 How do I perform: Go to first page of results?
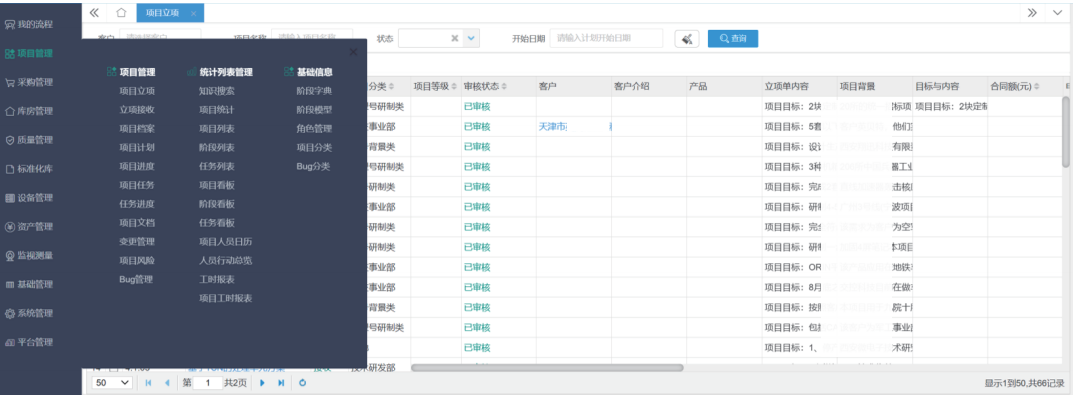[148, 383]
